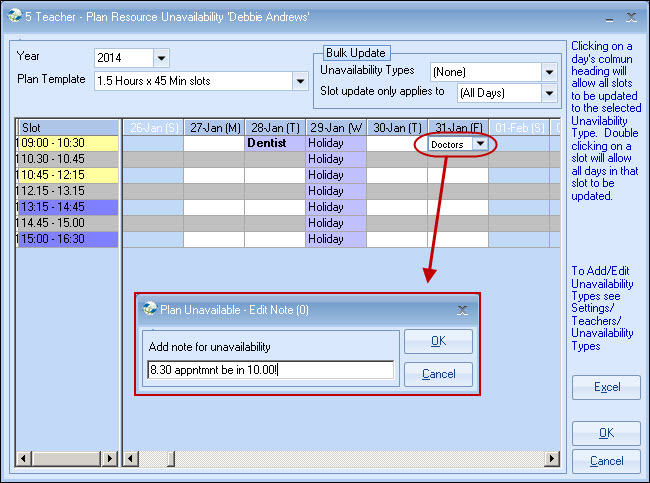The image size is (650, 483).
Task: Cancel the Edit Note dialog
Action: pos(438,374)
